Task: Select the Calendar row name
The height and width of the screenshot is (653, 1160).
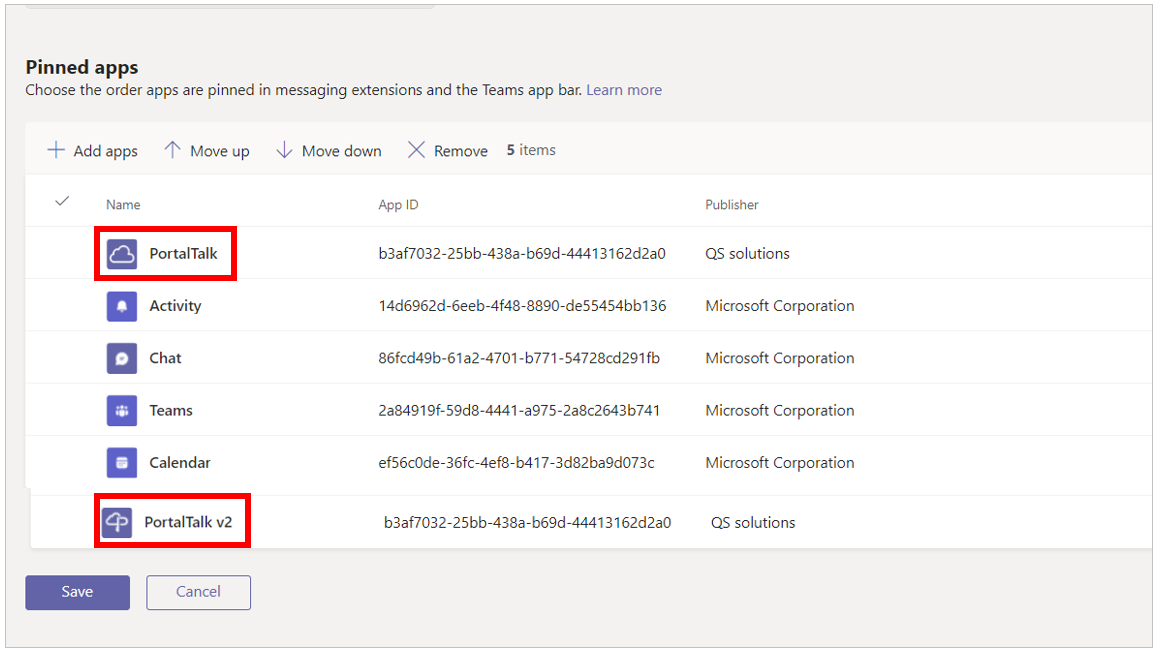Action: (180, 463)
